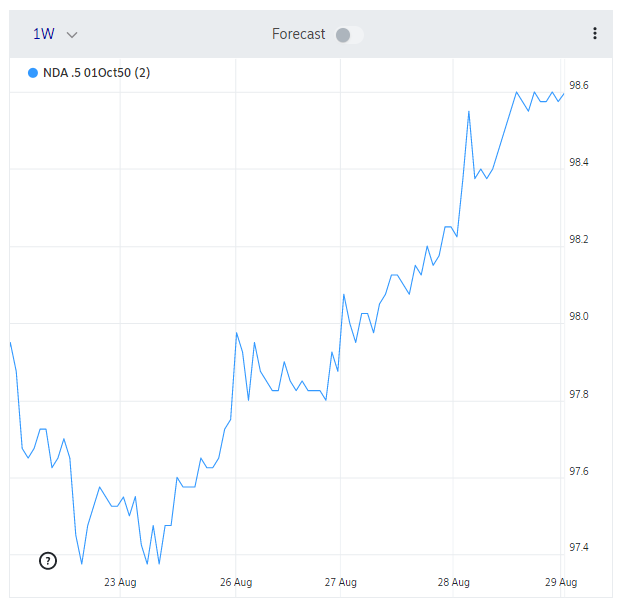Toggle the Forecast switch on
The width and height of the screenshot is (622, 605).
(349, 35)
